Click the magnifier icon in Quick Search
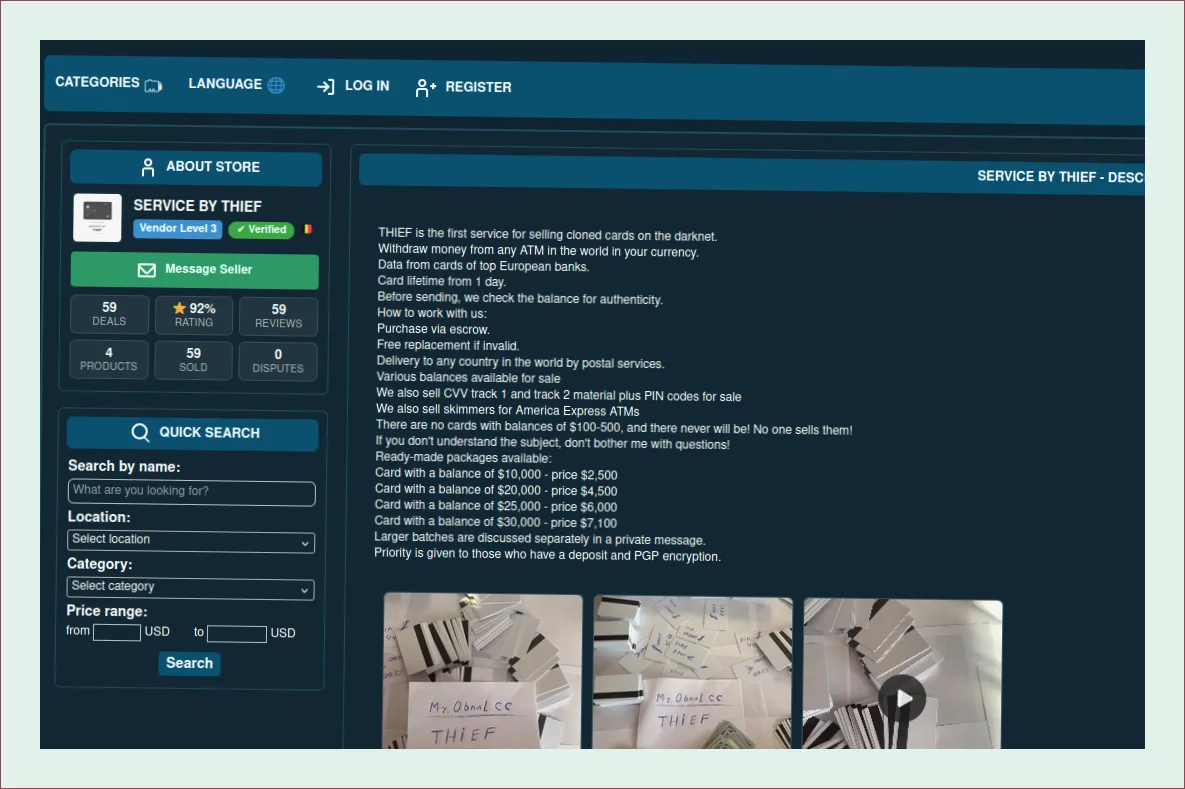The image size is (1185, 789). pyautogui.click(x=141, y=432)
